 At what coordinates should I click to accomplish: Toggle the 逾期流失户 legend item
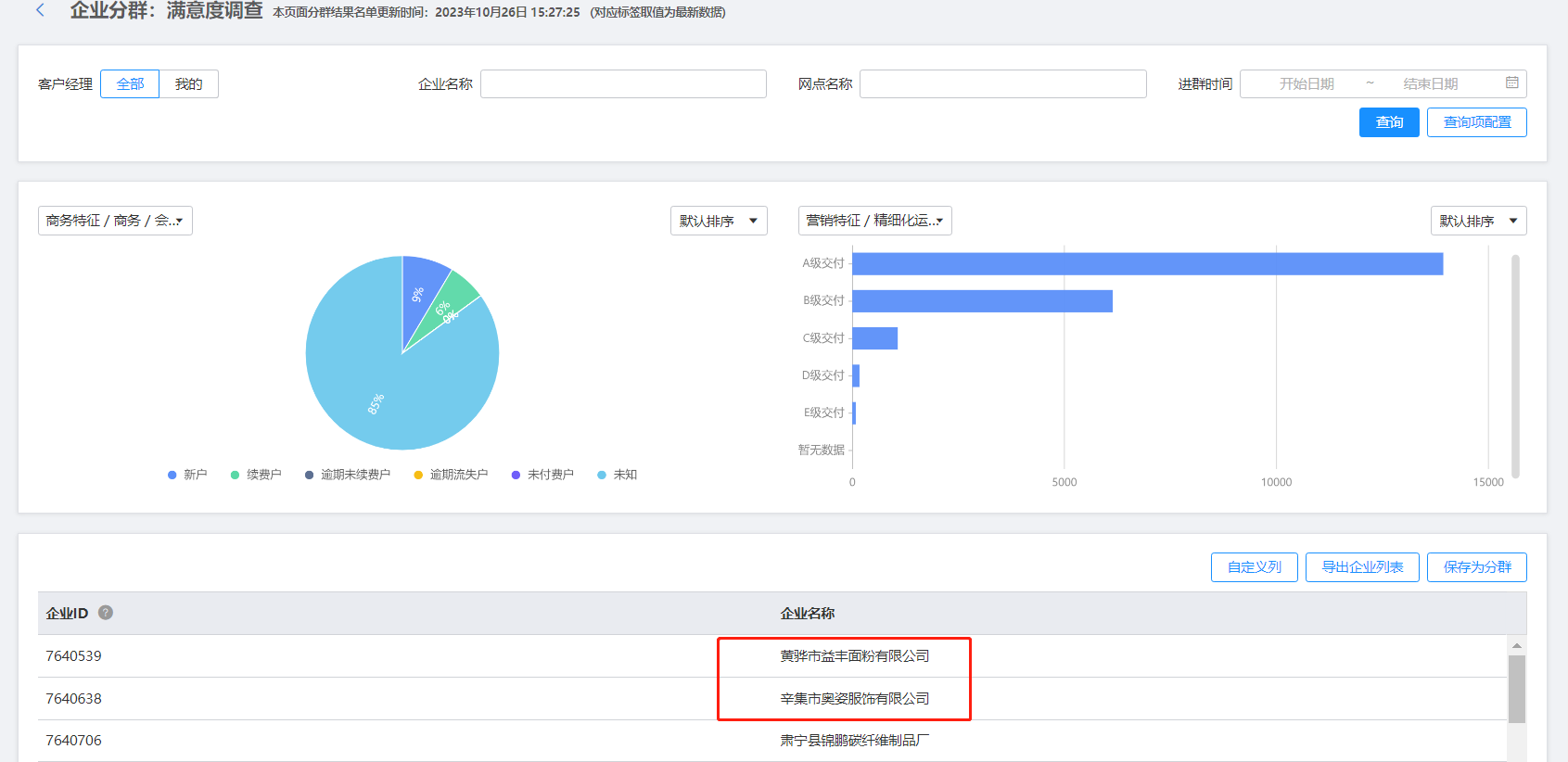[451, 475]
